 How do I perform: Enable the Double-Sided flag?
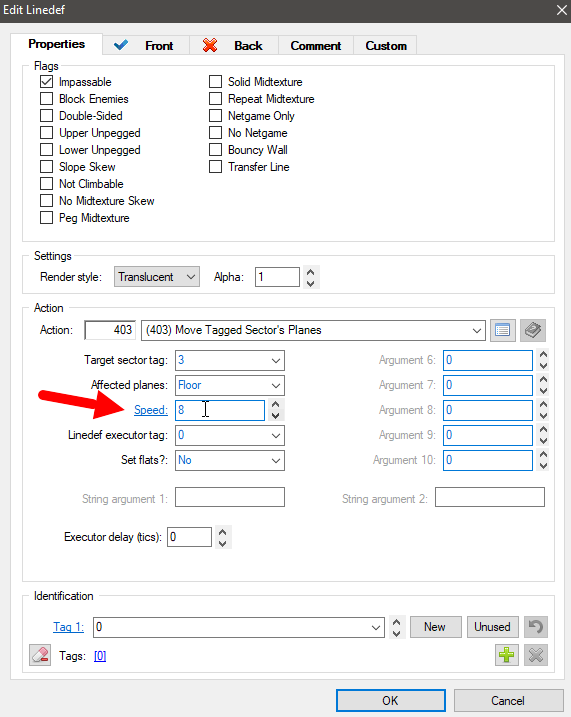click(x=47, y=116)
